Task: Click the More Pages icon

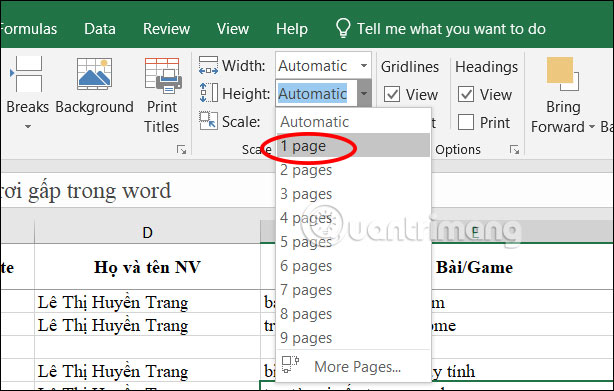Action: tap(291, 364)
